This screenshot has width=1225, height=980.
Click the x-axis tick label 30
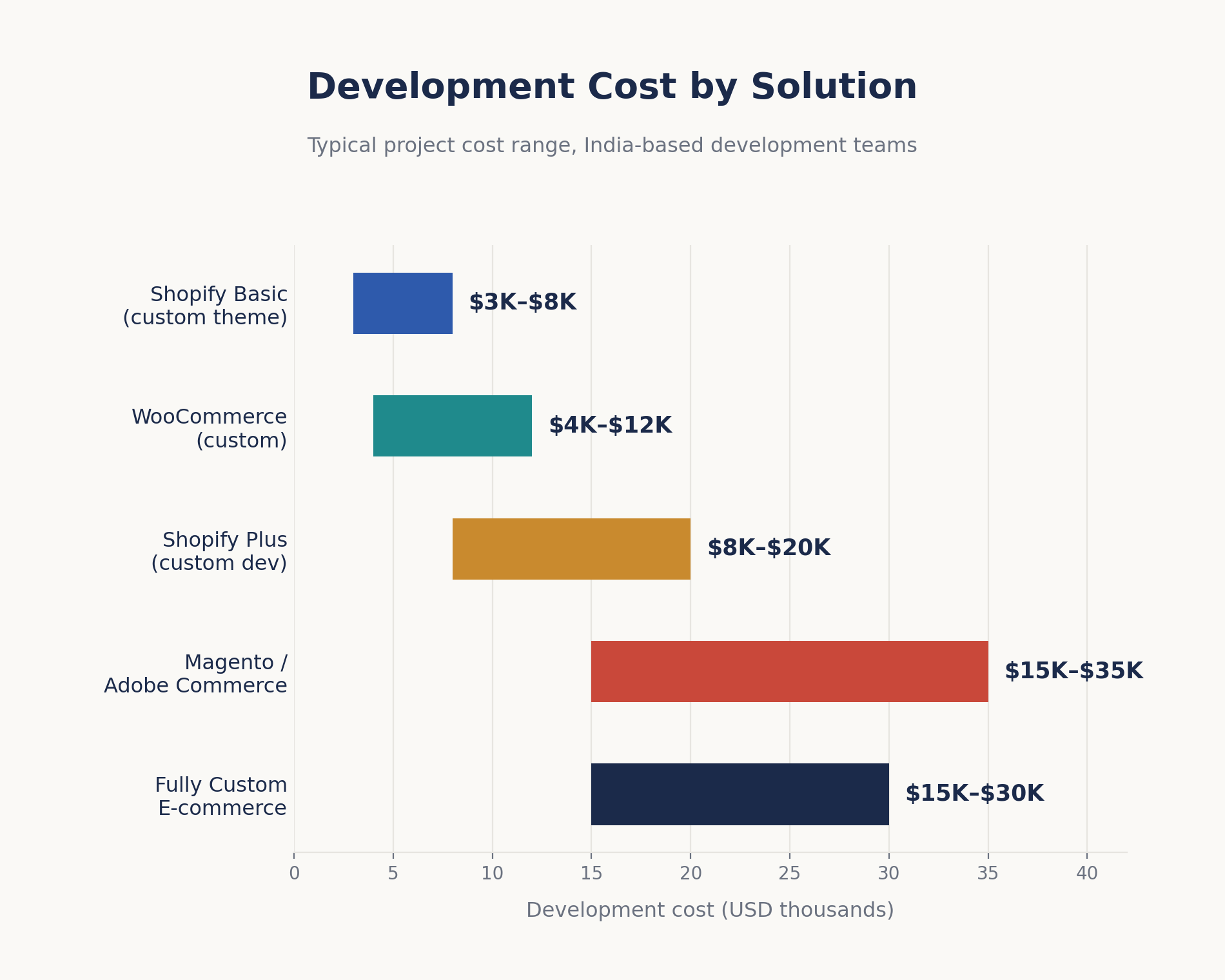(x=889, y=874)
